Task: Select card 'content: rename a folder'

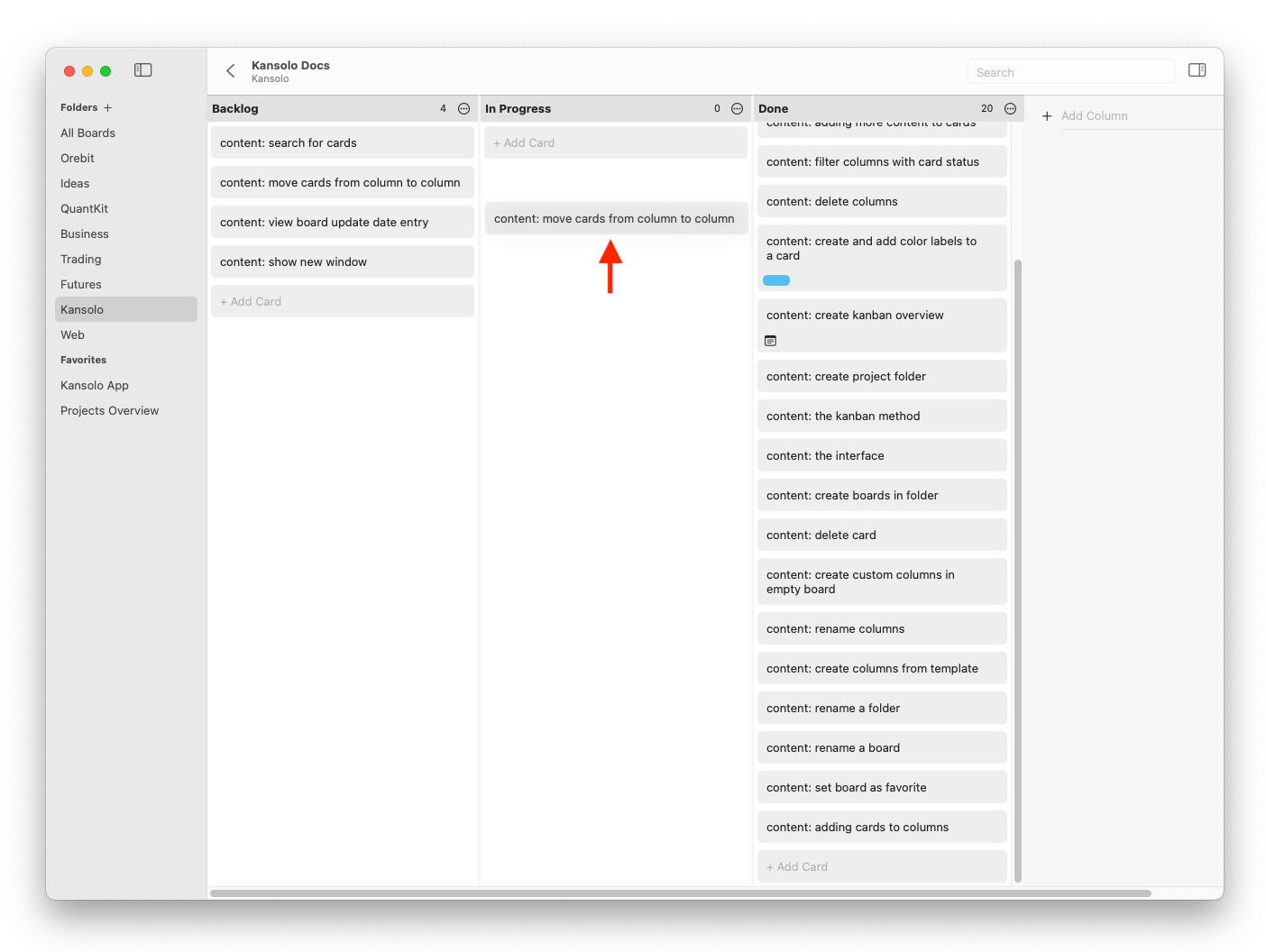Action: (882, 708)
